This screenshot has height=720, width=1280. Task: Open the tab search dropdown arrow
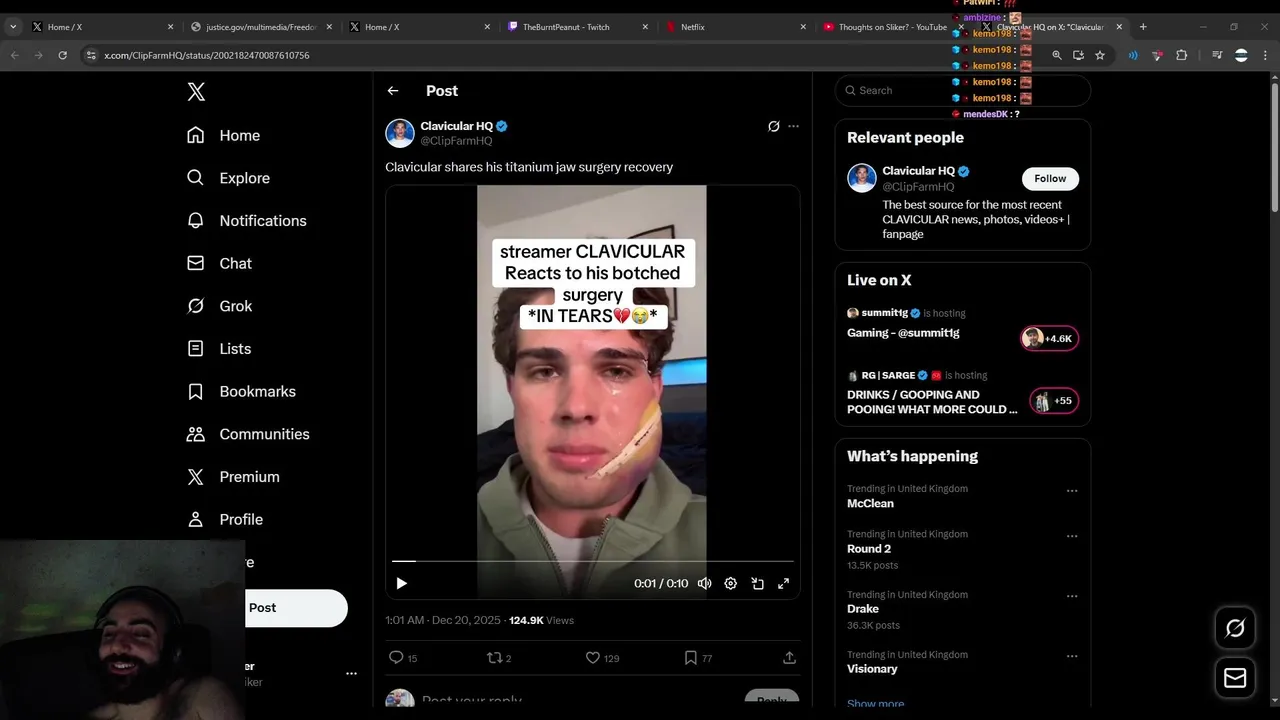(x=13, y=27)
